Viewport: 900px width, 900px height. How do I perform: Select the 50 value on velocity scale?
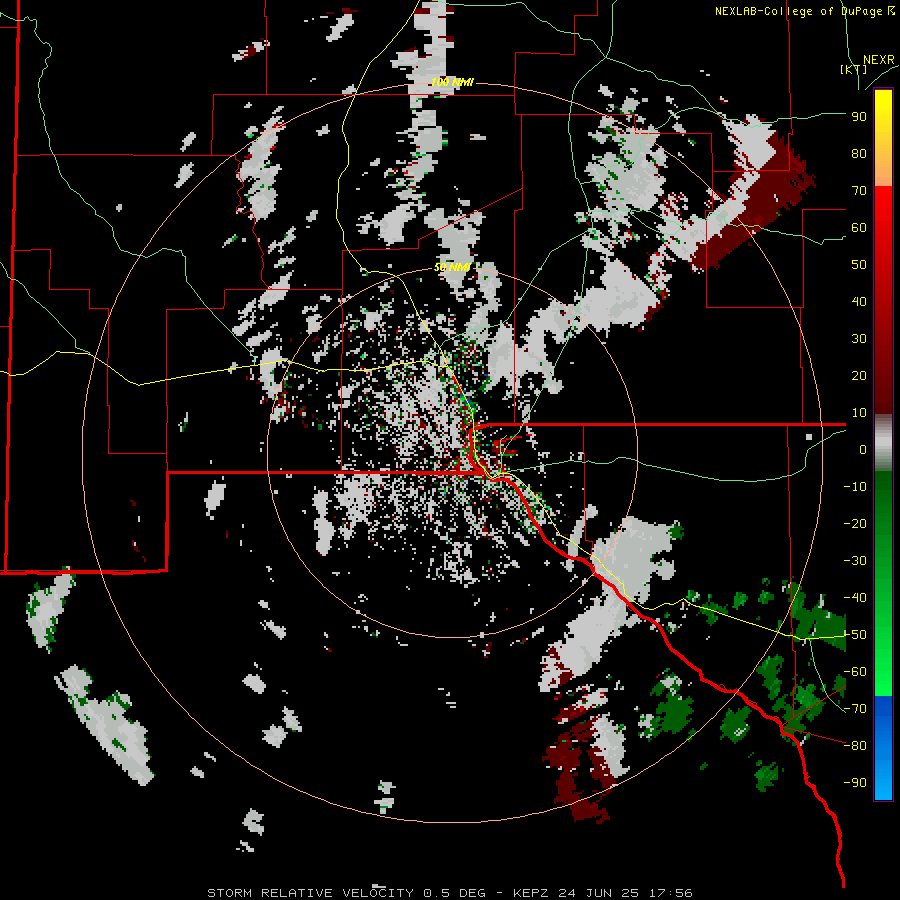click(859, 265)
